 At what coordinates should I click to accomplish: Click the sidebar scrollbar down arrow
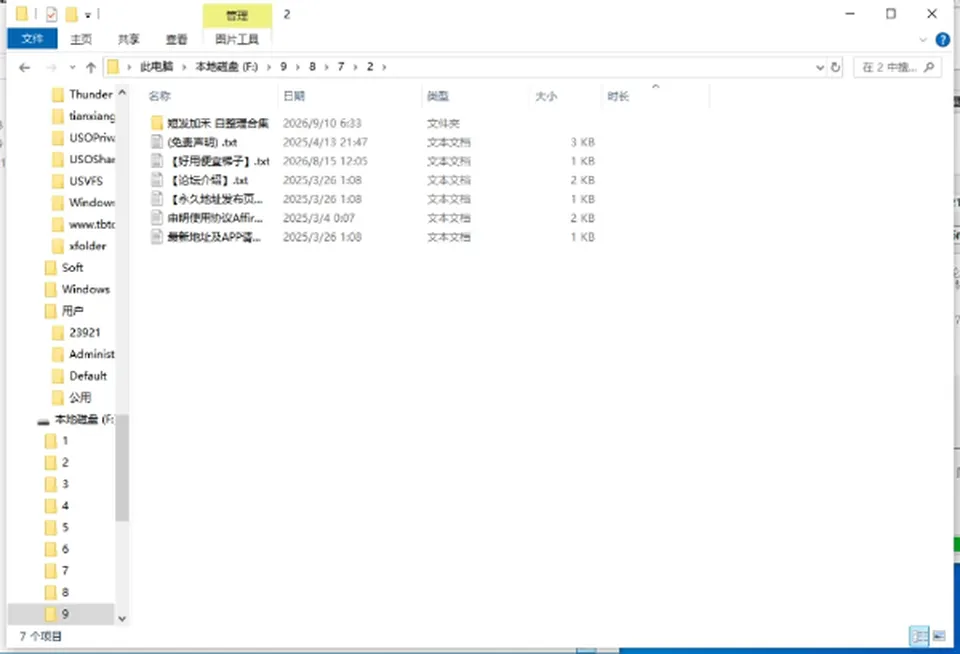click(x=122, y=618)
